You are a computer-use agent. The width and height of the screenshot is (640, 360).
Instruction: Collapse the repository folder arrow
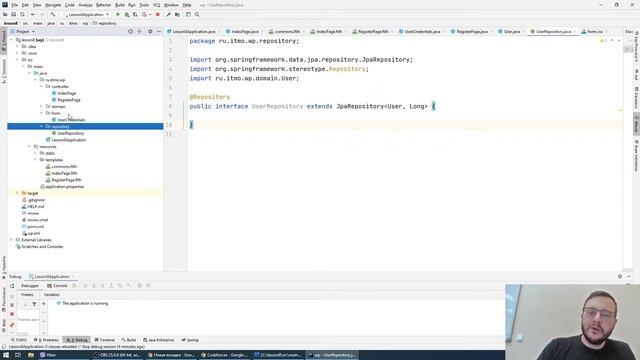tap(42, 127)
